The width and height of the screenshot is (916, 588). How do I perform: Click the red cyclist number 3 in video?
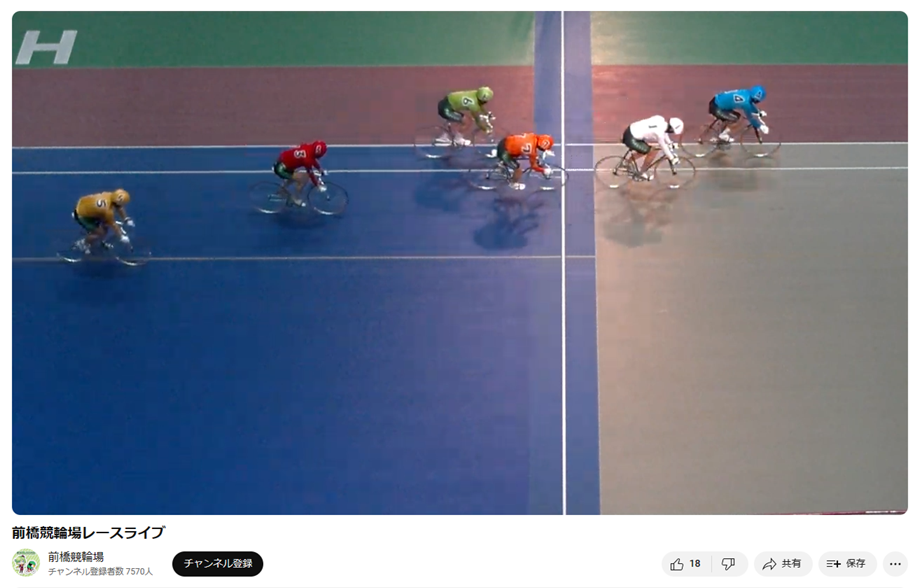(299, 177)
